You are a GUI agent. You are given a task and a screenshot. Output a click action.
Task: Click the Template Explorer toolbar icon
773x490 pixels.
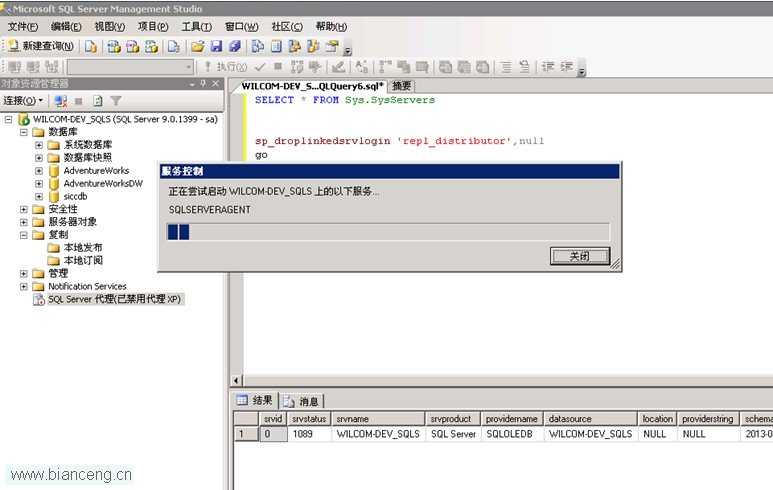click(313, 46)
